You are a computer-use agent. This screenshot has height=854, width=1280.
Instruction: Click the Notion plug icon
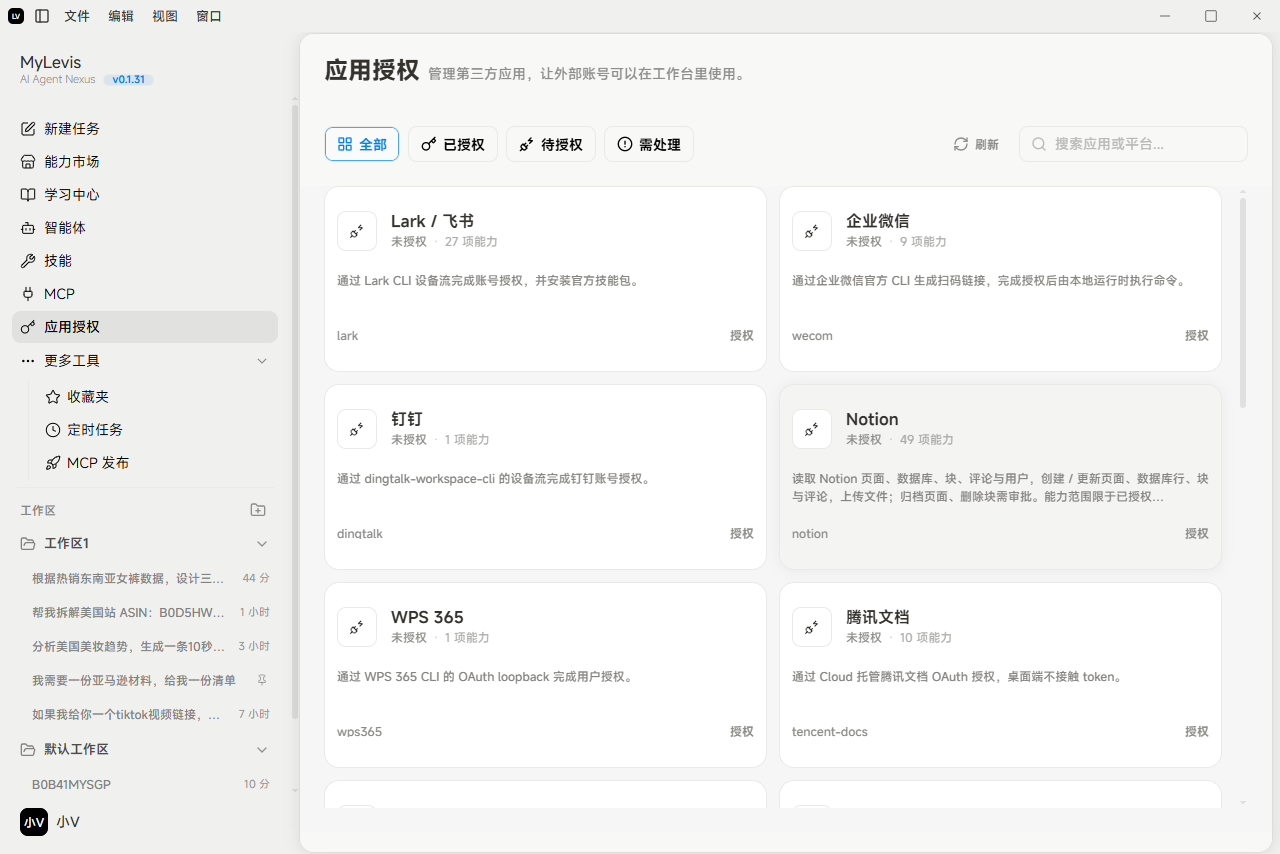pos(812,429)
